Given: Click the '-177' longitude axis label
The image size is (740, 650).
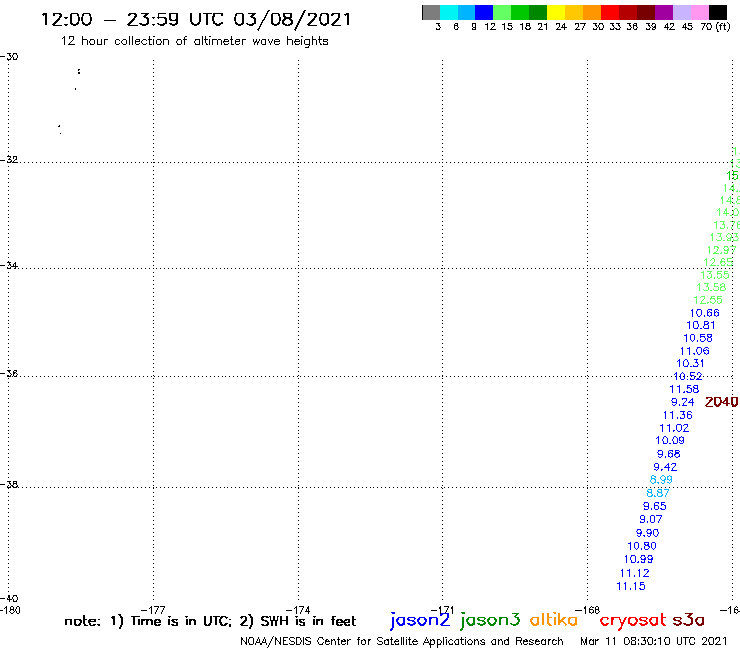Looking at the screenshot, I should point(153,610).
